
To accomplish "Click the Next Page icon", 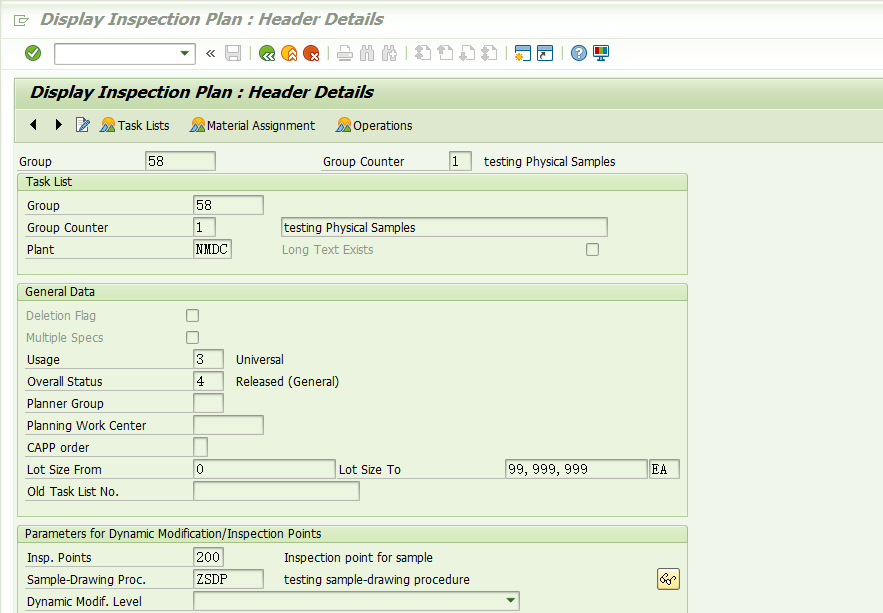I will [x=467, y=53].
